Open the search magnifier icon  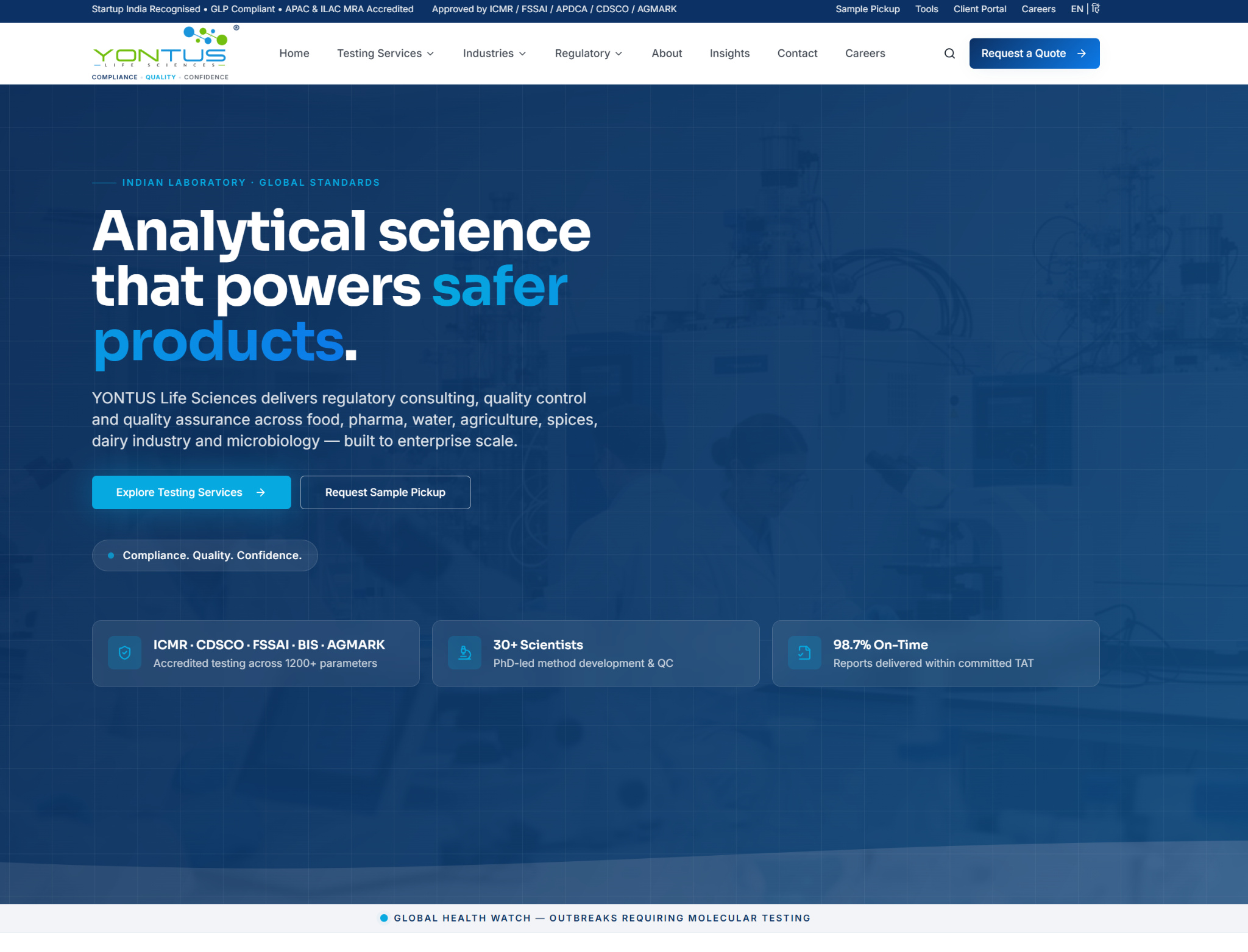[949, 54]
